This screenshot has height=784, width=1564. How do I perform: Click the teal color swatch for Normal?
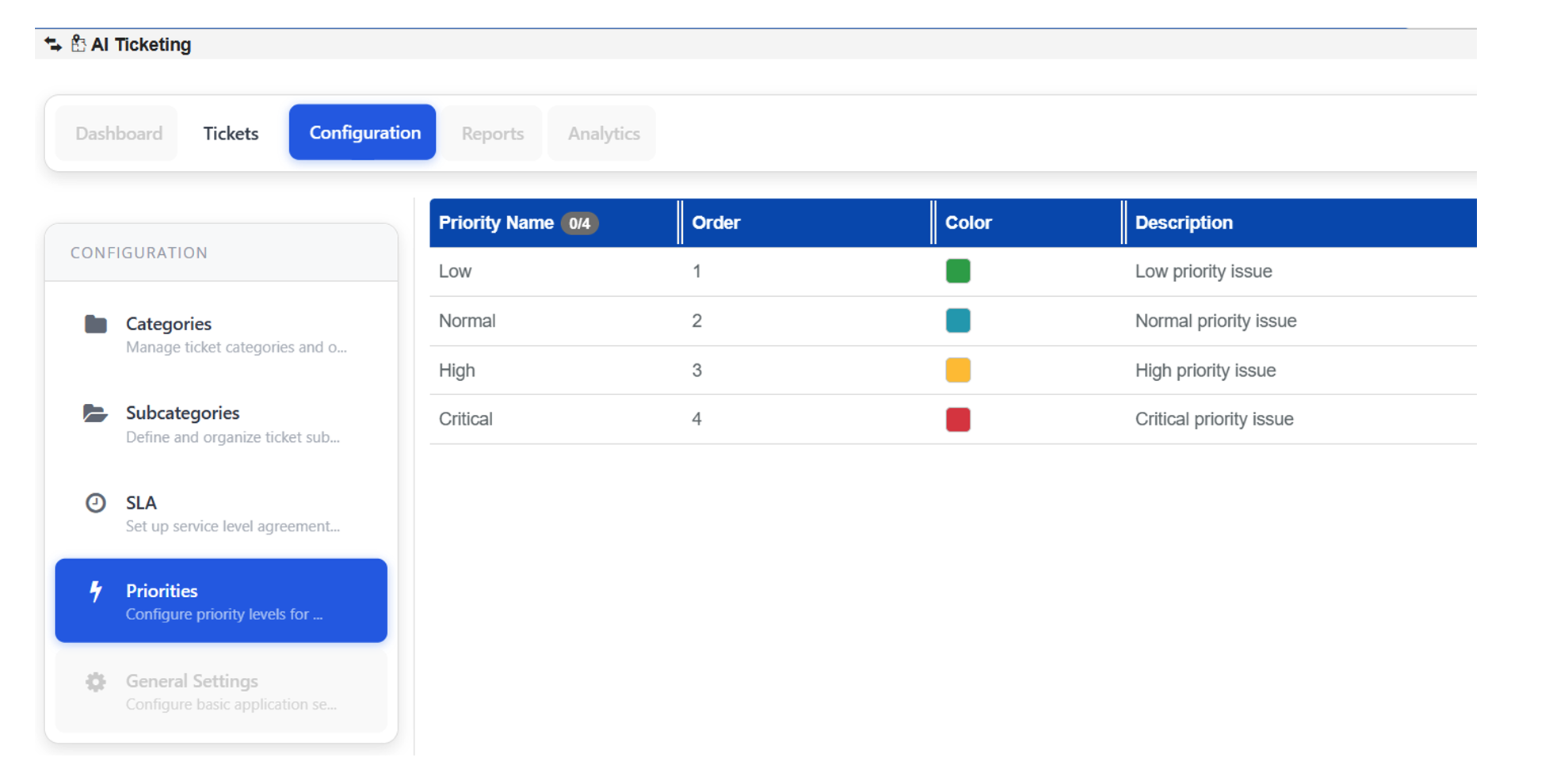[x=957, y=321]
